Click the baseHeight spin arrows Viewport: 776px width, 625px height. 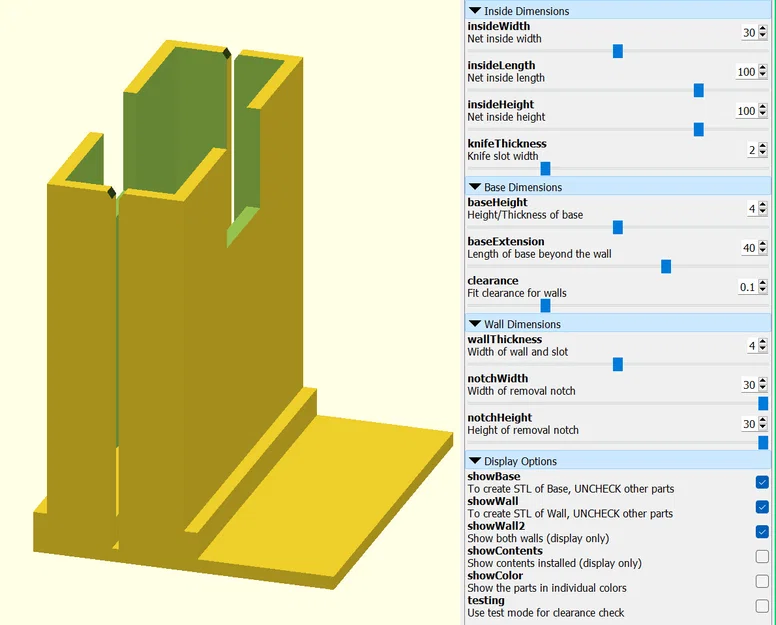click(x=763, y=209)
